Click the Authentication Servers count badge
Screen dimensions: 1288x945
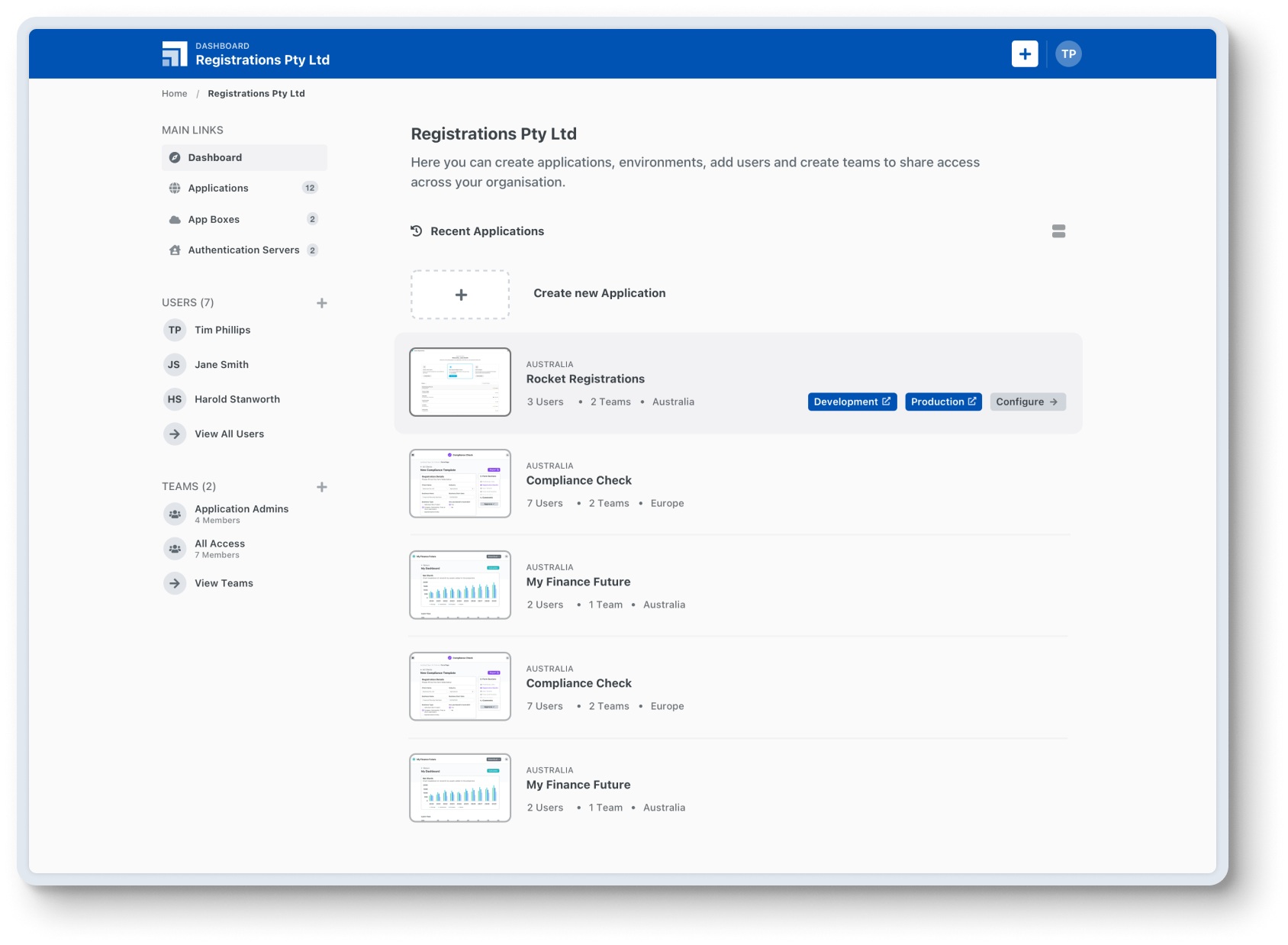[x=312, y=250]
